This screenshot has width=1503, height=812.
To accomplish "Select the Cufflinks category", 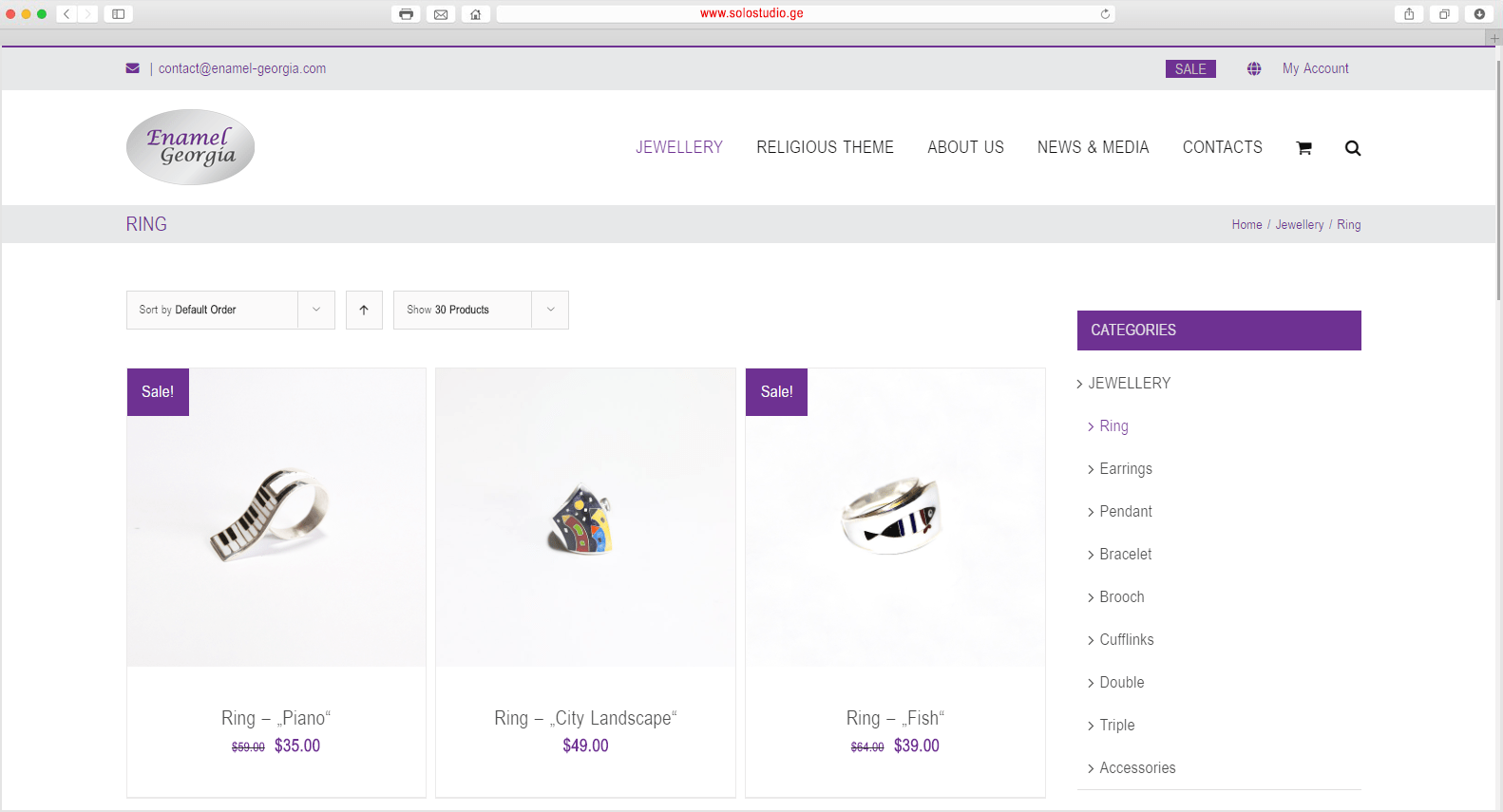I will pyautogui.click(x=1127, y=639).
